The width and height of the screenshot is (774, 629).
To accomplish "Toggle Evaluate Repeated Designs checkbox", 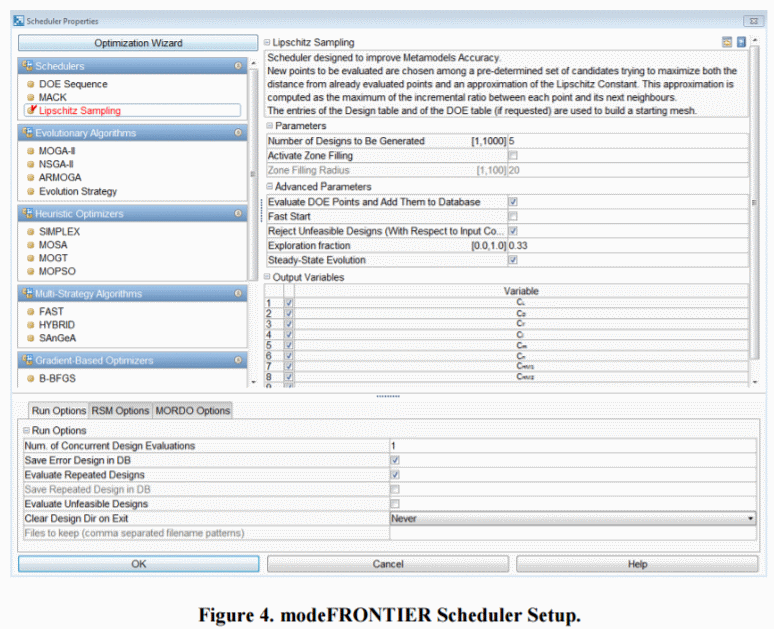I will [x=395, y=474].
